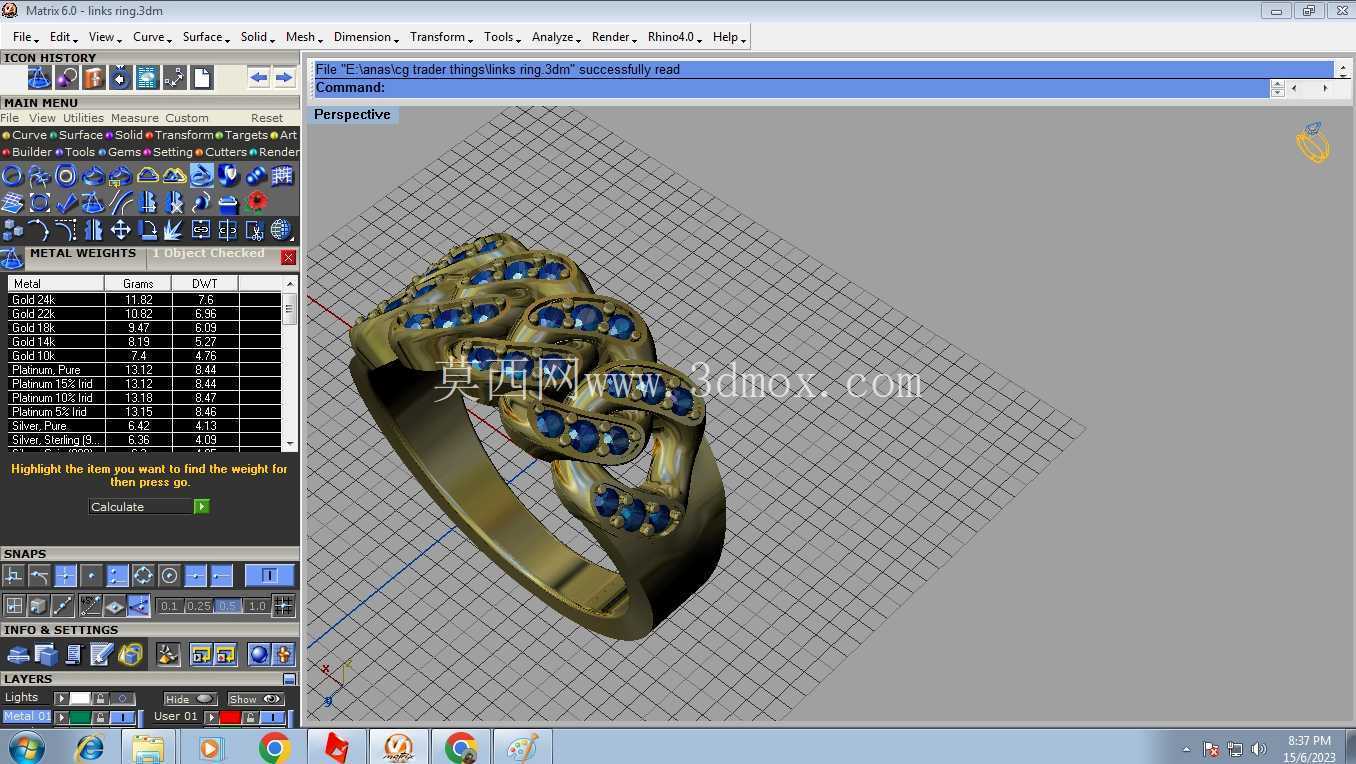Click the diagonal scale arrows icon in Icon History
This screenshot has height=764, width=1356.
point(174,78)
